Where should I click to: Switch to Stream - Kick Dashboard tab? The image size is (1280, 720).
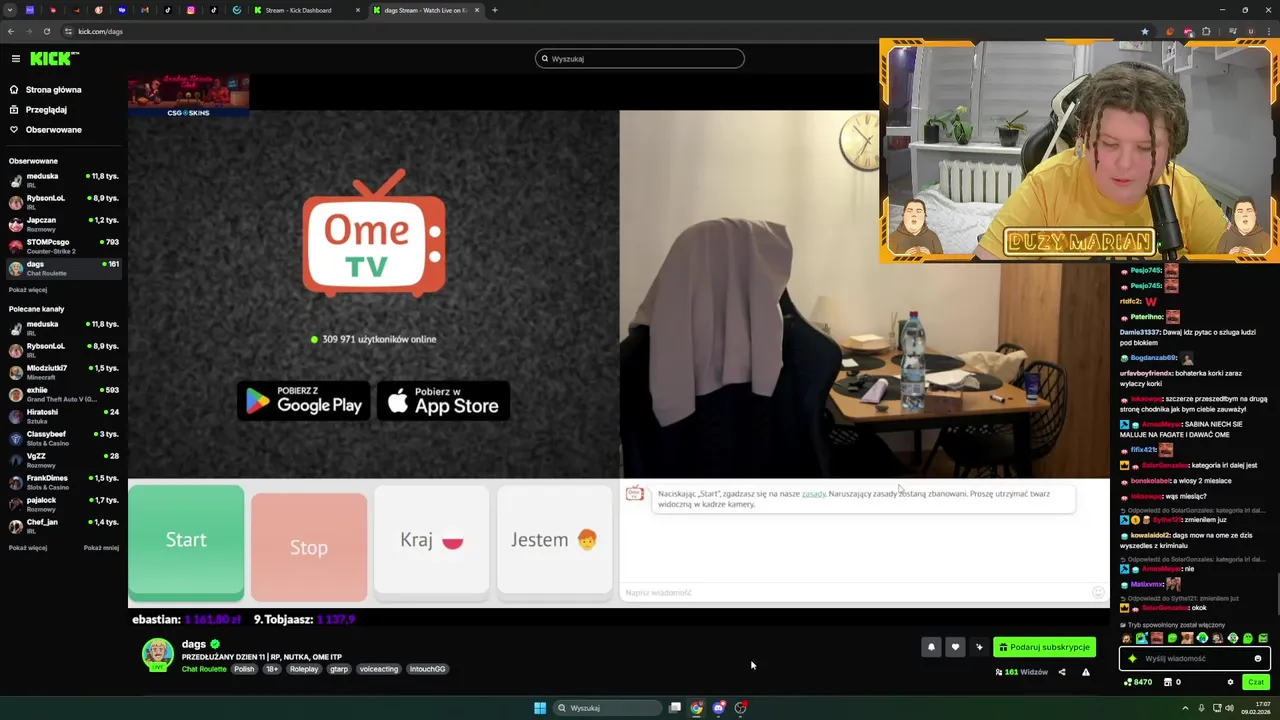(298, 10)
